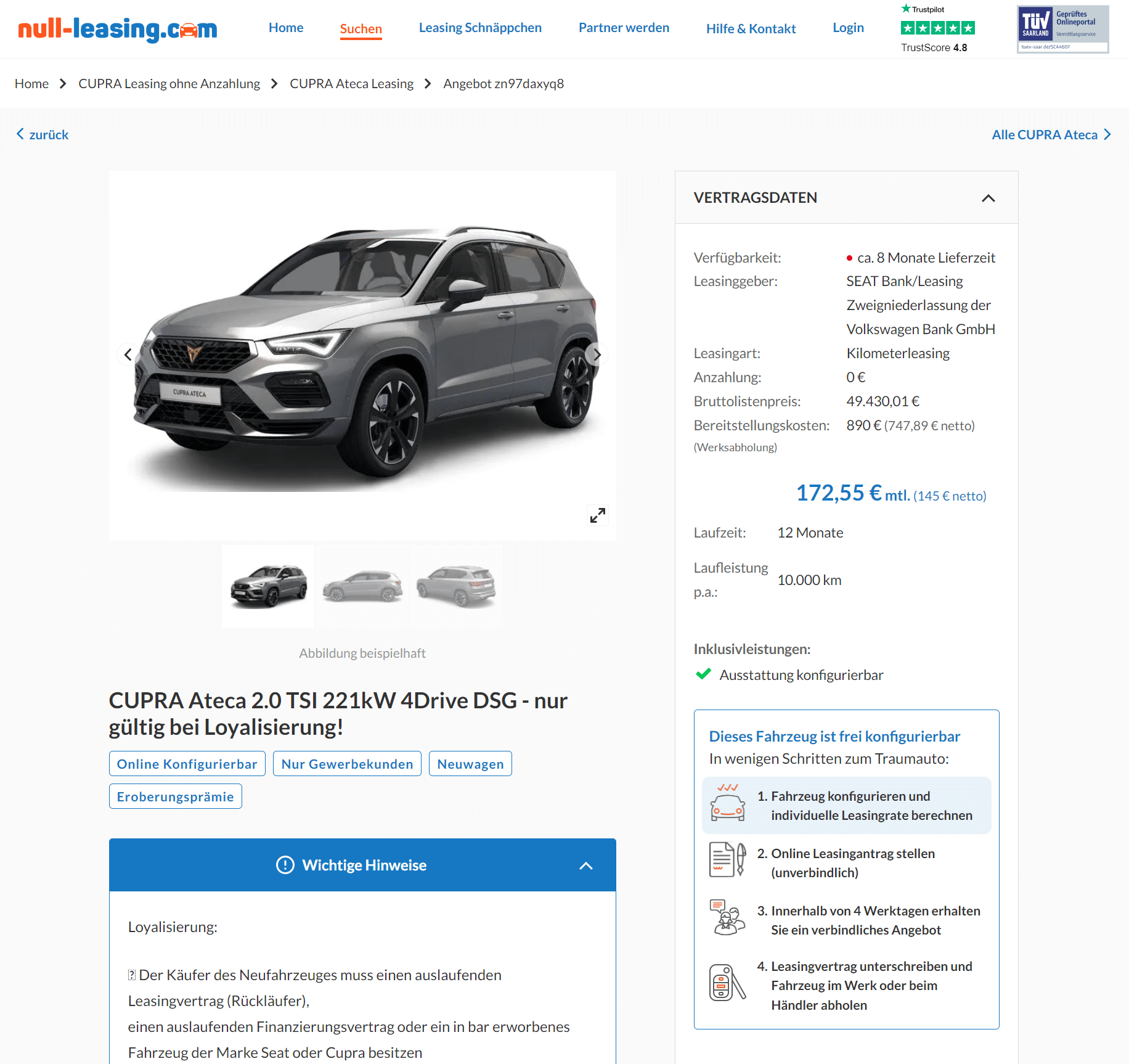
Task: Select the rear view car thumbnail
Action: pos(456,586)
